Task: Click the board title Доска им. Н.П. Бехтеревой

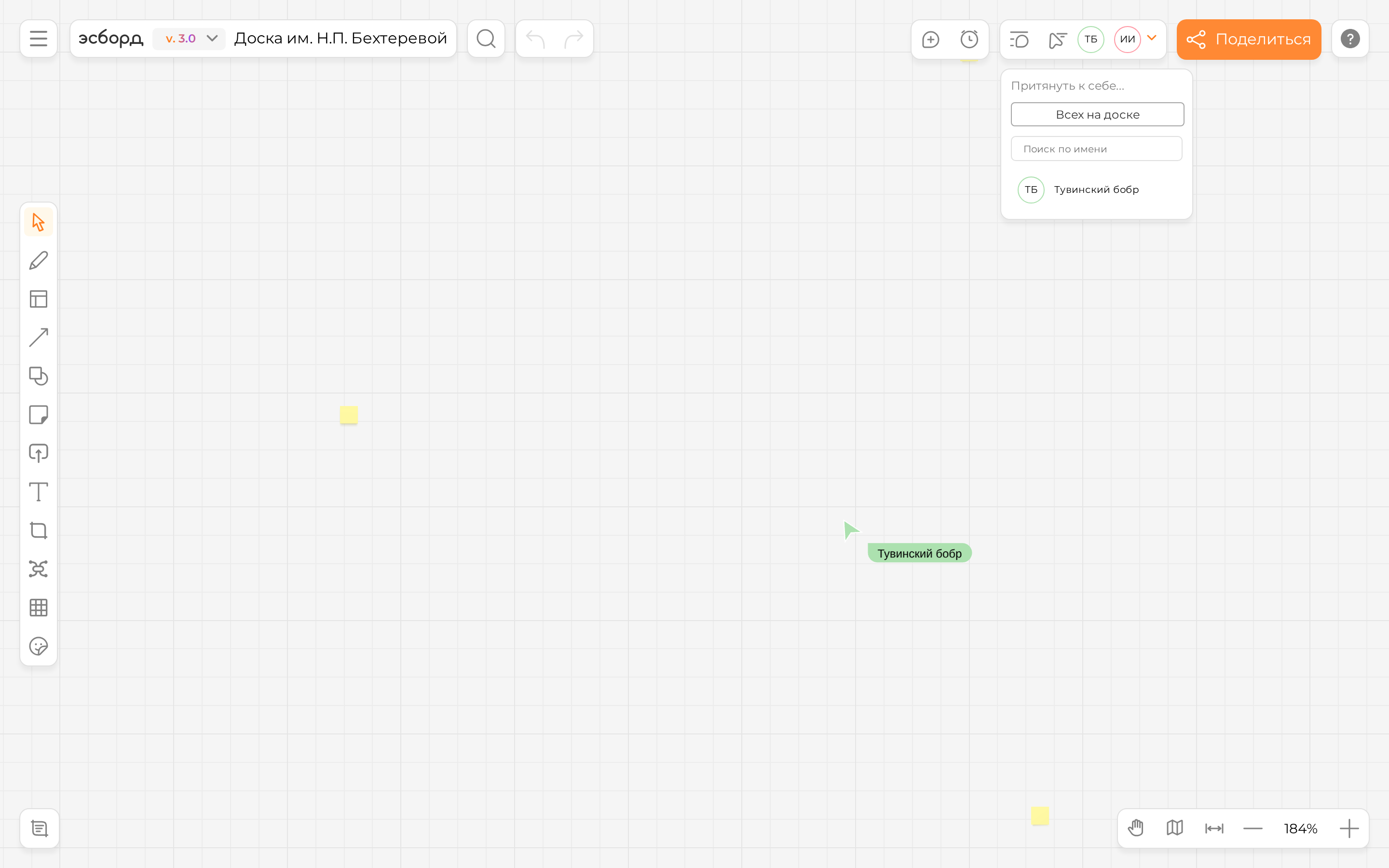Action: pyautogui.click(x=340, y=39)
